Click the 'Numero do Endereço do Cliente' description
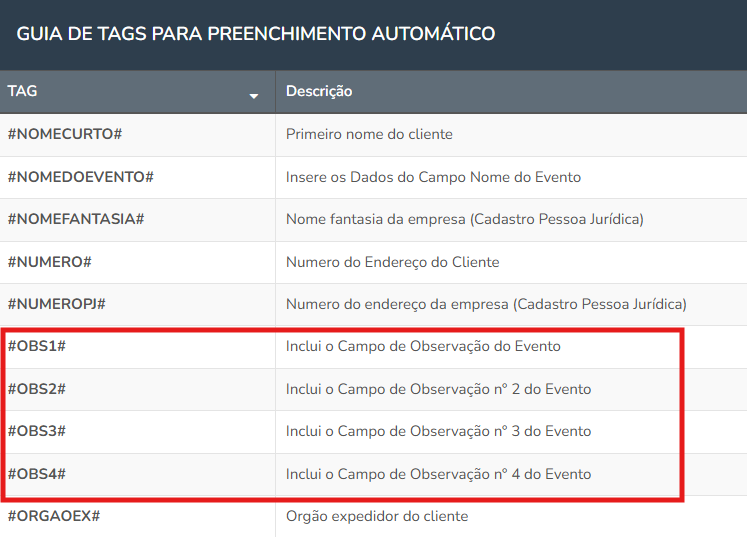This screenshot has height=537, width=747. coord(393,262)
